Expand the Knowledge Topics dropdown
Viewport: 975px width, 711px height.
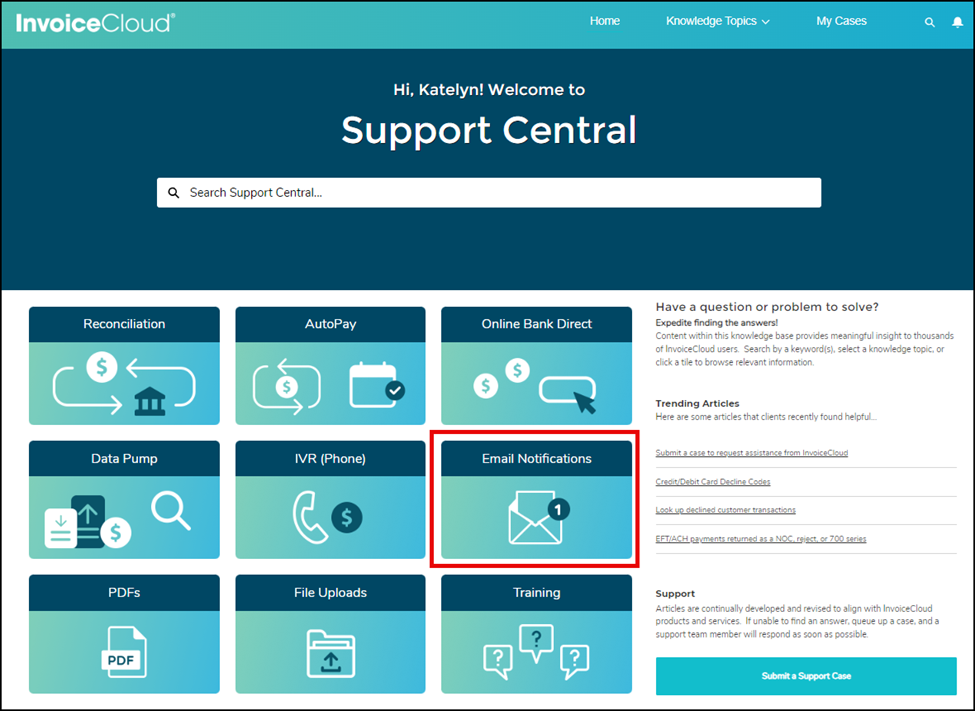pyautogui.click(x=718, y=21)
